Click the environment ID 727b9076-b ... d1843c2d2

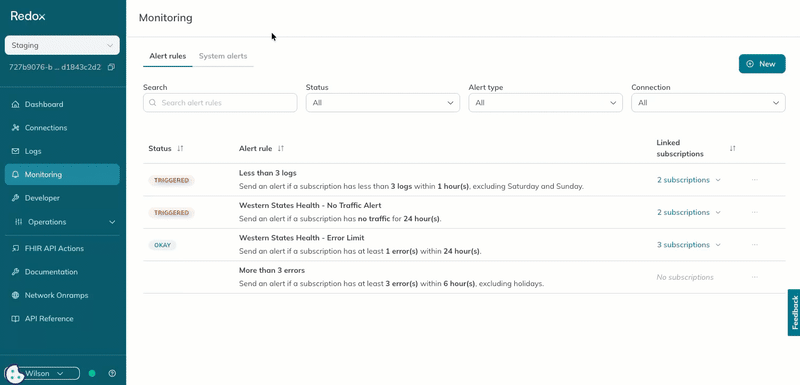coord(55,67)
